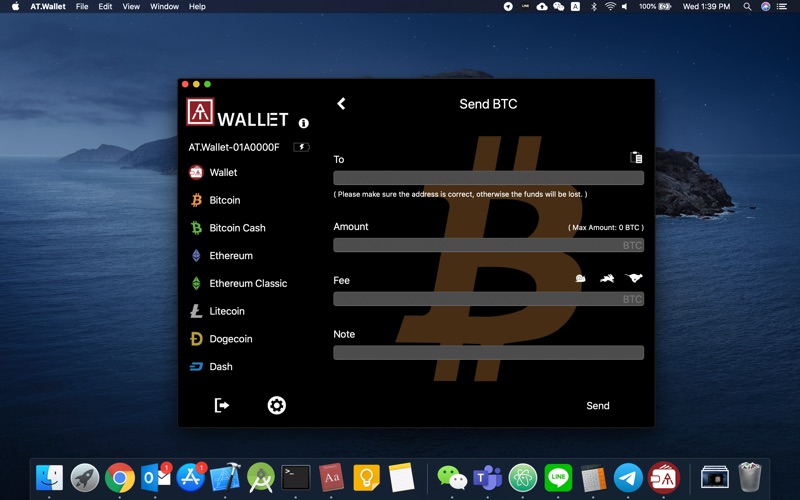The image size is (800, 500).
Task: Click the input source A icon
Action: (575, 7)
